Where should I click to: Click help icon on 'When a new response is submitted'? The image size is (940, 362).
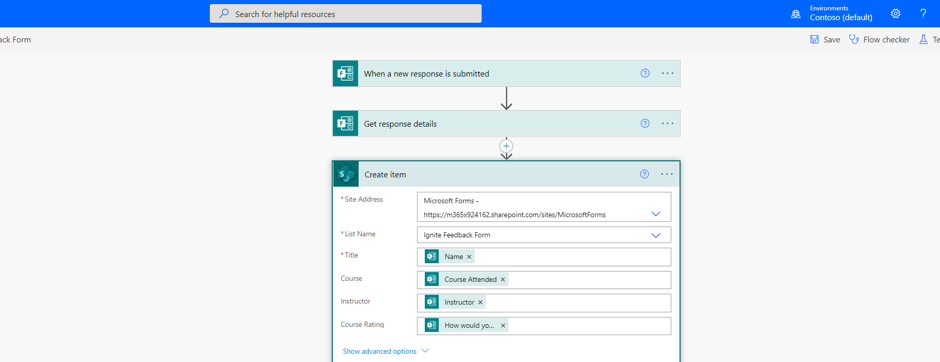645,73
